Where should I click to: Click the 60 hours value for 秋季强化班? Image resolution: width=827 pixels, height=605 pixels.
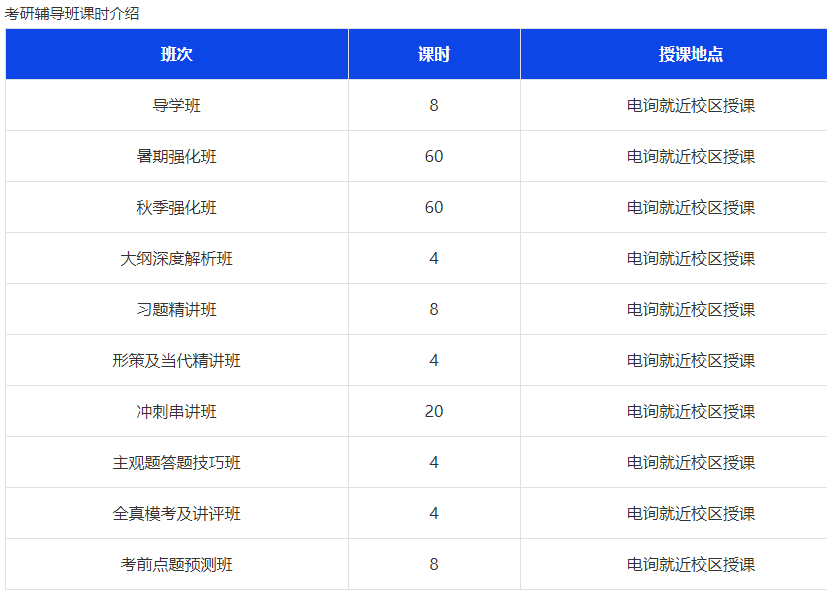[433, 207]
